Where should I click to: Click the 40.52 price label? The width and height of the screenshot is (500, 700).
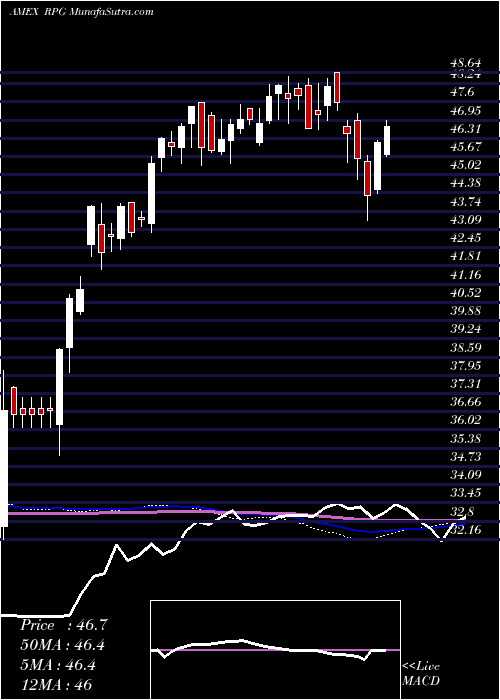[465, 293]
